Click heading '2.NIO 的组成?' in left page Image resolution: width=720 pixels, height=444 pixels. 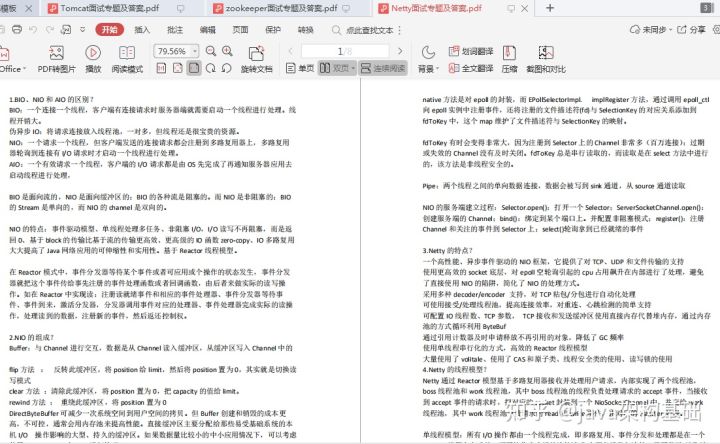[32, 337]
